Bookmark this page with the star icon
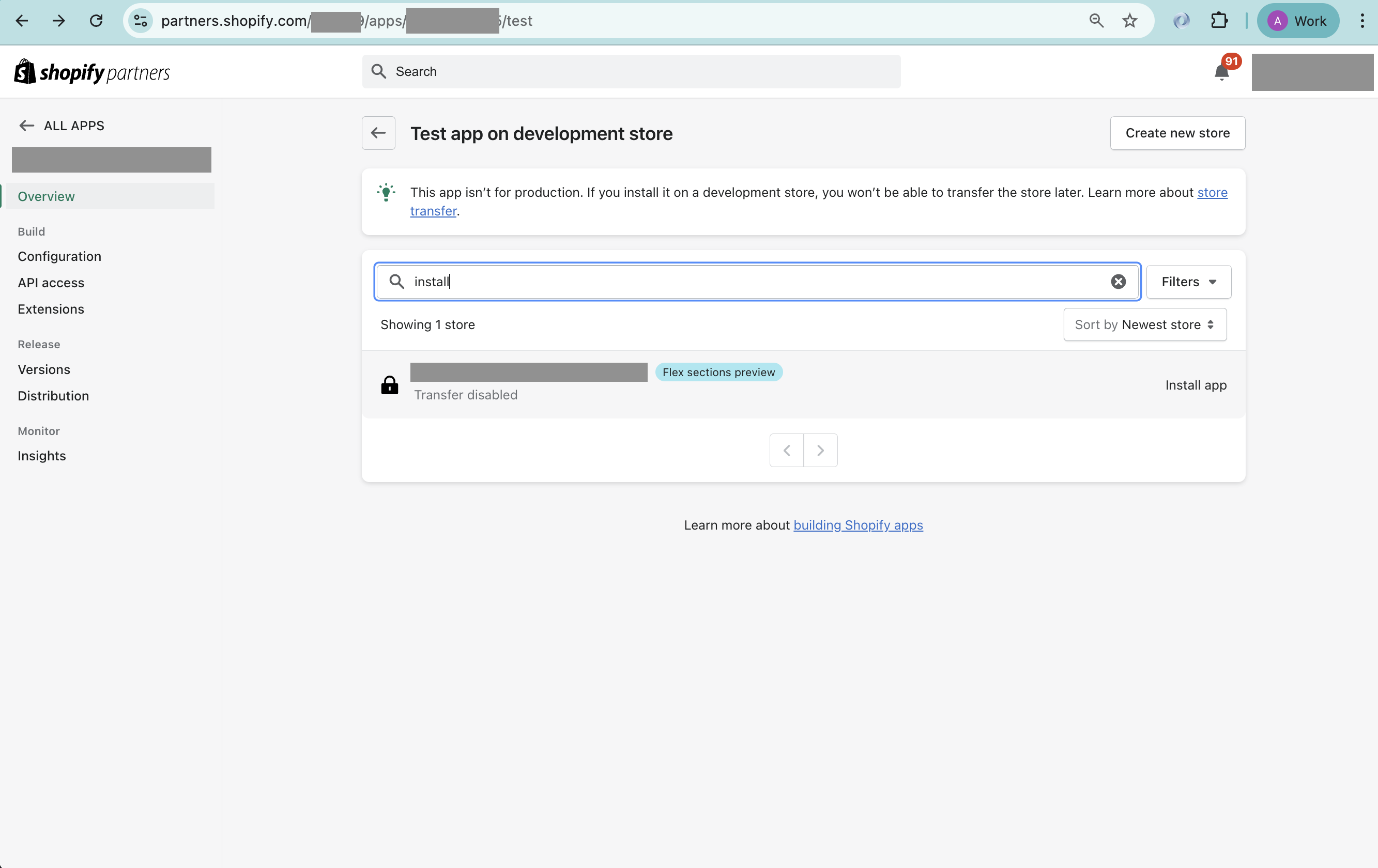 (1129, 21)
